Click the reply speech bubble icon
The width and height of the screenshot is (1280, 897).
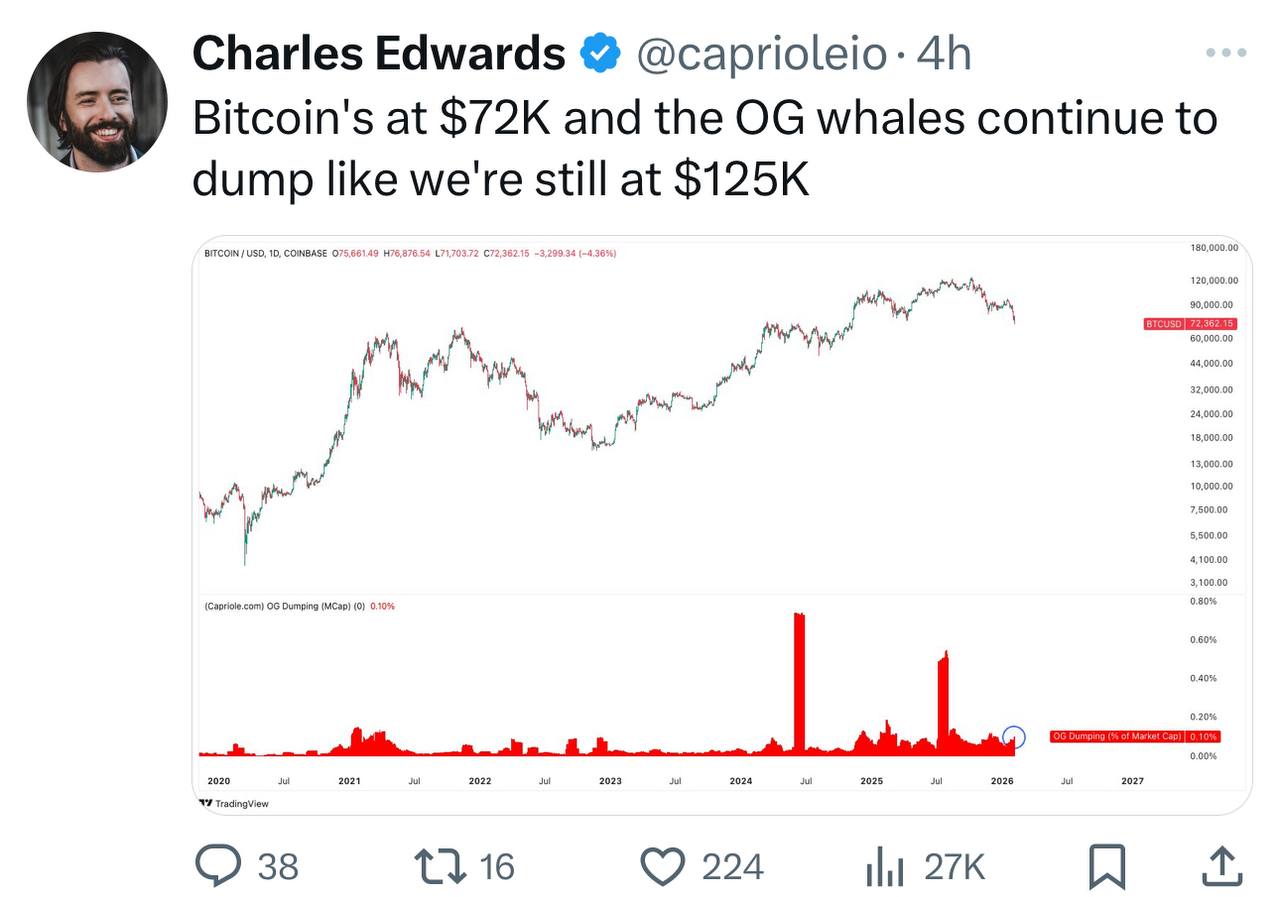tap(218, 866)
